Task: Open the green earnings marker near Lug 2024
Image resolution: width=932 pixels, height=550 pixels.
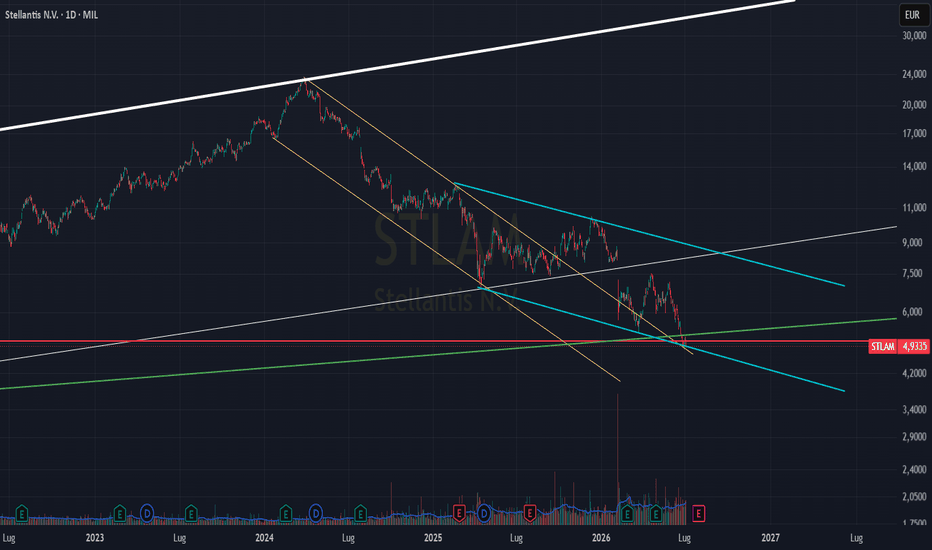Action: click(360, 513)
